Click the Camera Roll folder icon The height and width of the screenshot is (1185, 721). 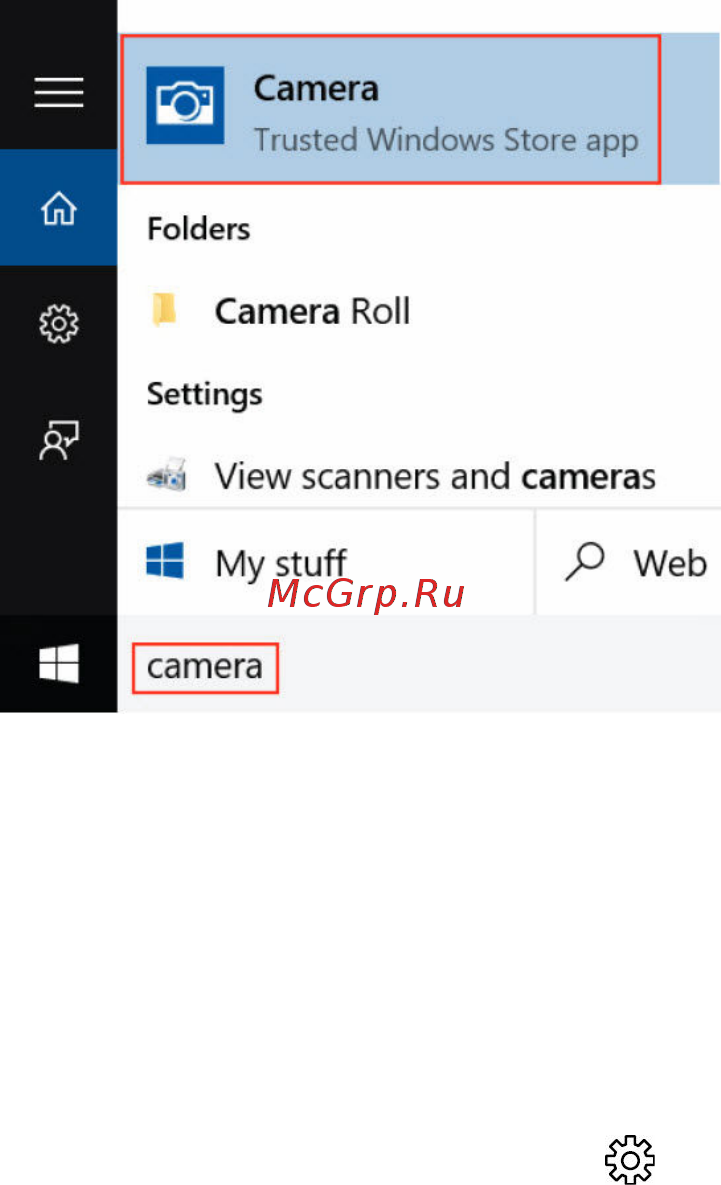[164, 310]
